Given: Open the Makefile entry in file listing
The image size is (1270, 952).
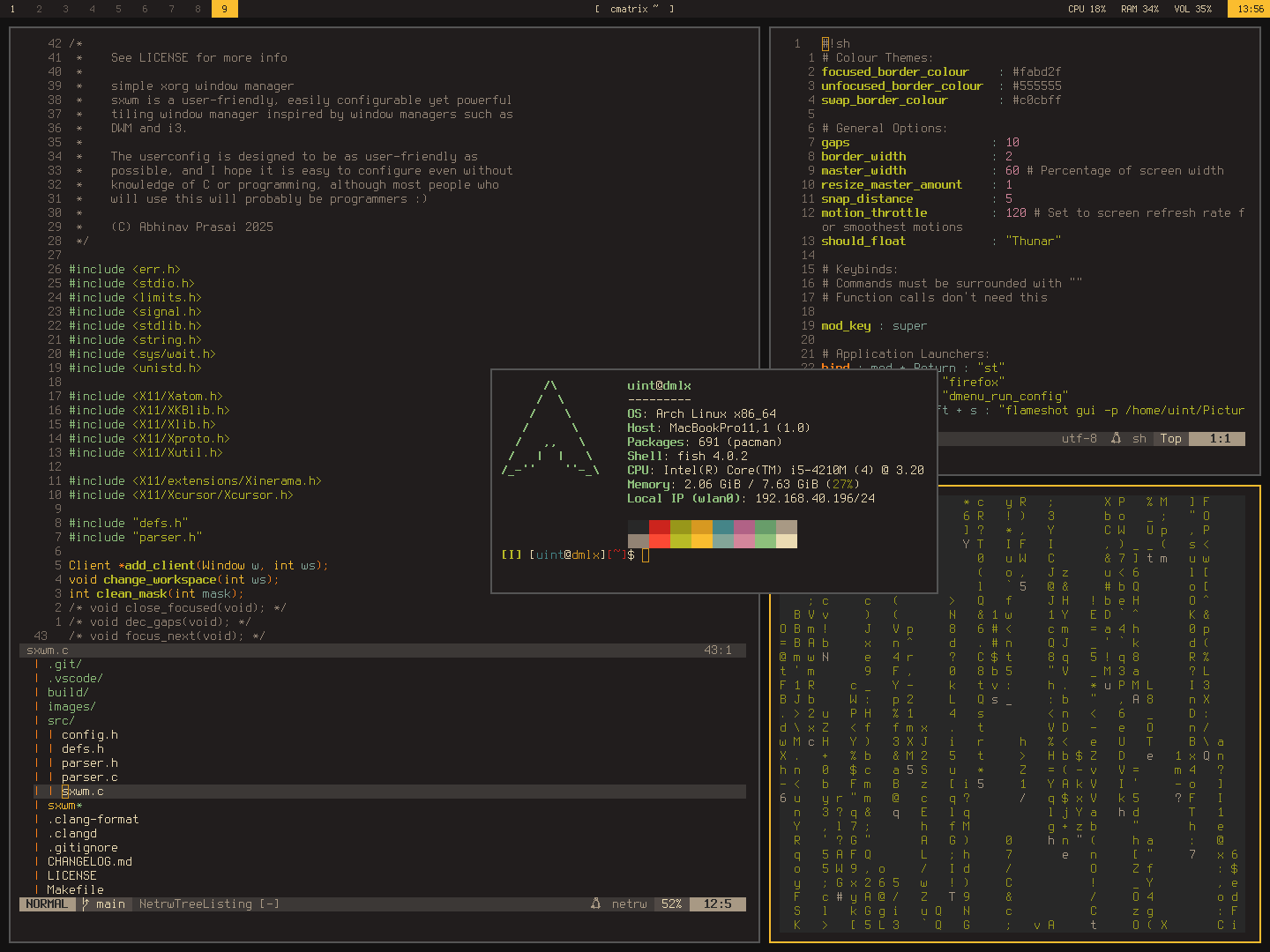Looking at the screenshot, I should [75, 889].
